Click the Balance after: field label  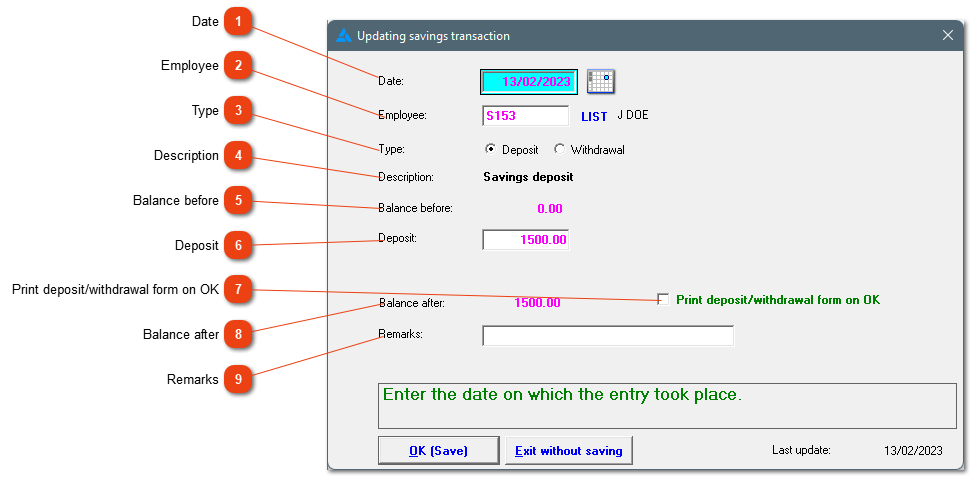412,303
